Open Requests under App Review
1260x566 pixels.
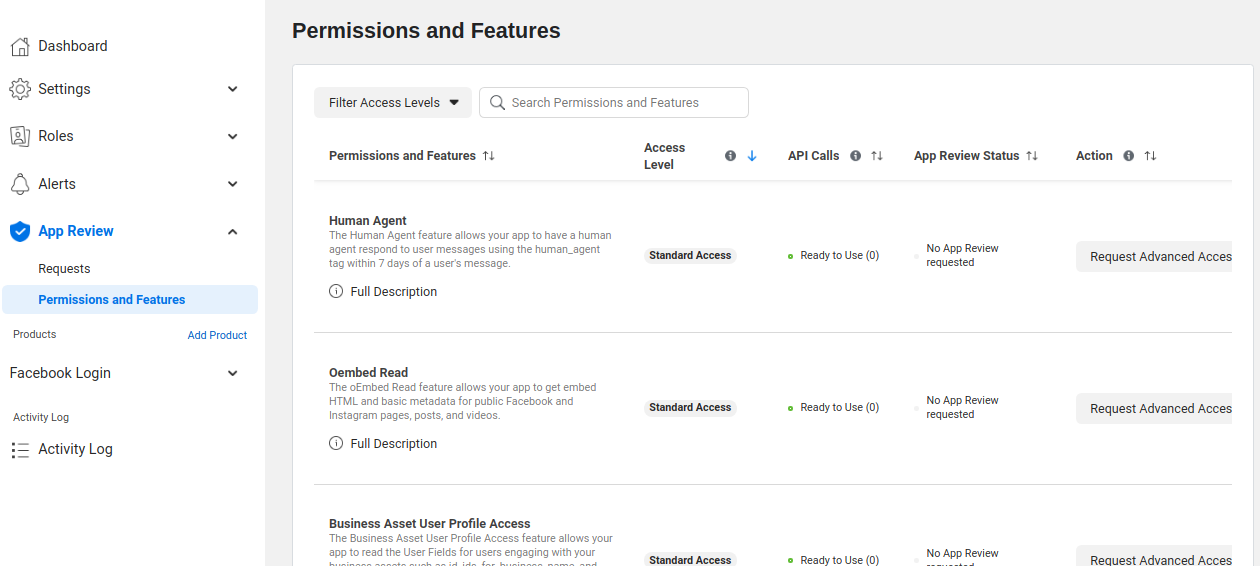(64, 269)
